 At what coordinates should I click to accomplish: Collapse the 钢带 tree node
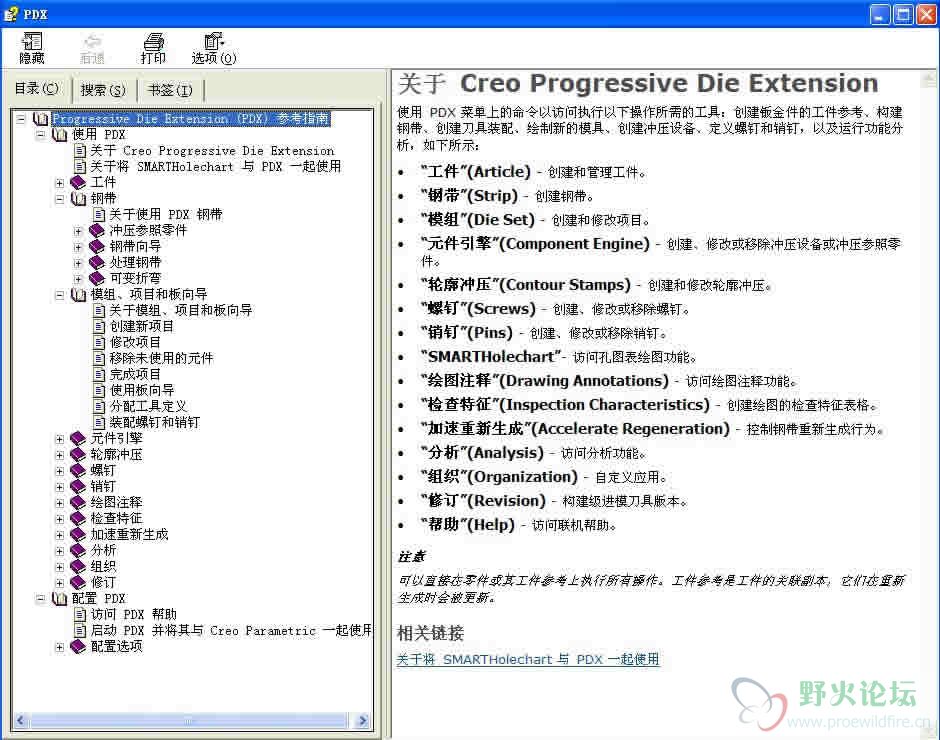[59, 198]
